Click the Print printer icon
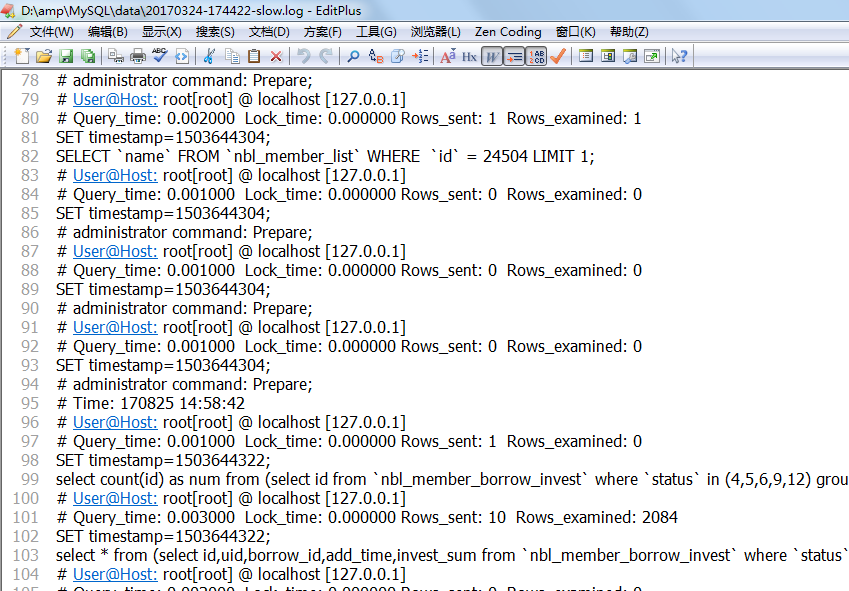849x591 pixels. click(x=138, y=56)
